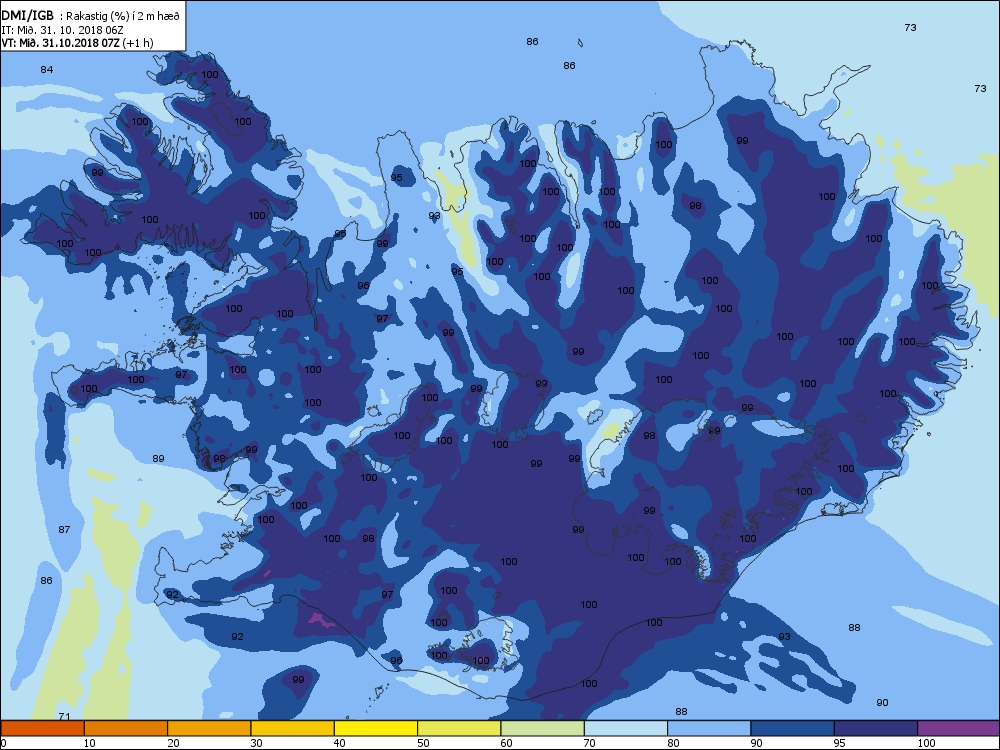Click the legend tick label 40
1000x750 pixels.
click(x=339, y=743)
